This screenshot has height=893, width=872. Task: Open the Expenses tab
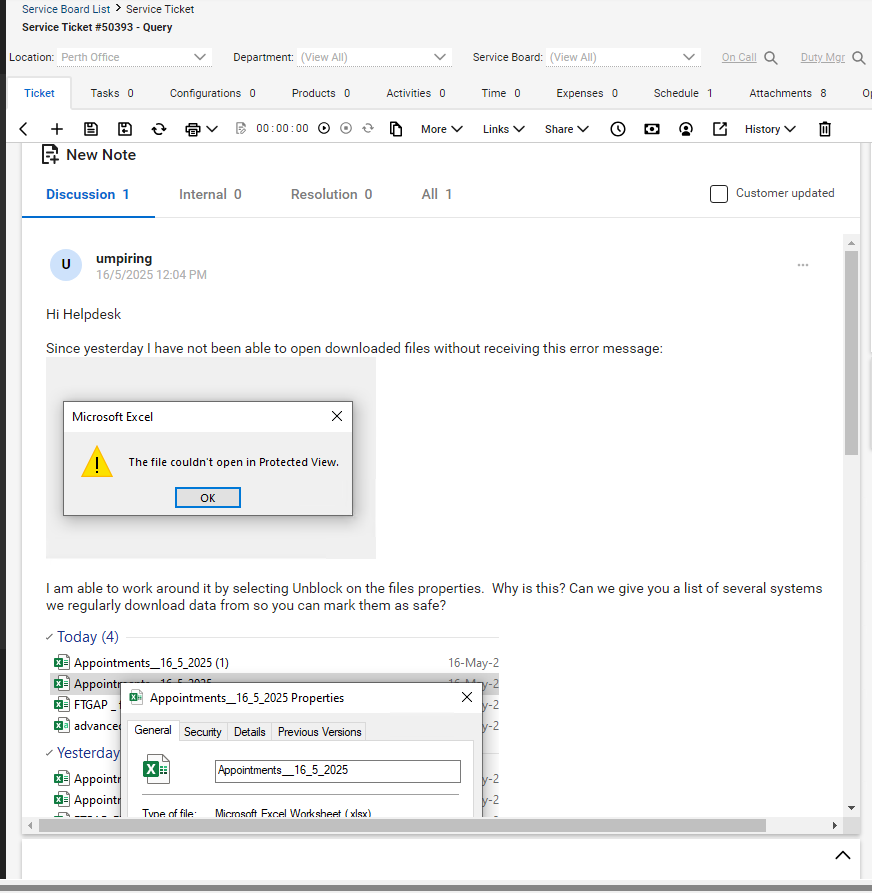coord(587,93)
